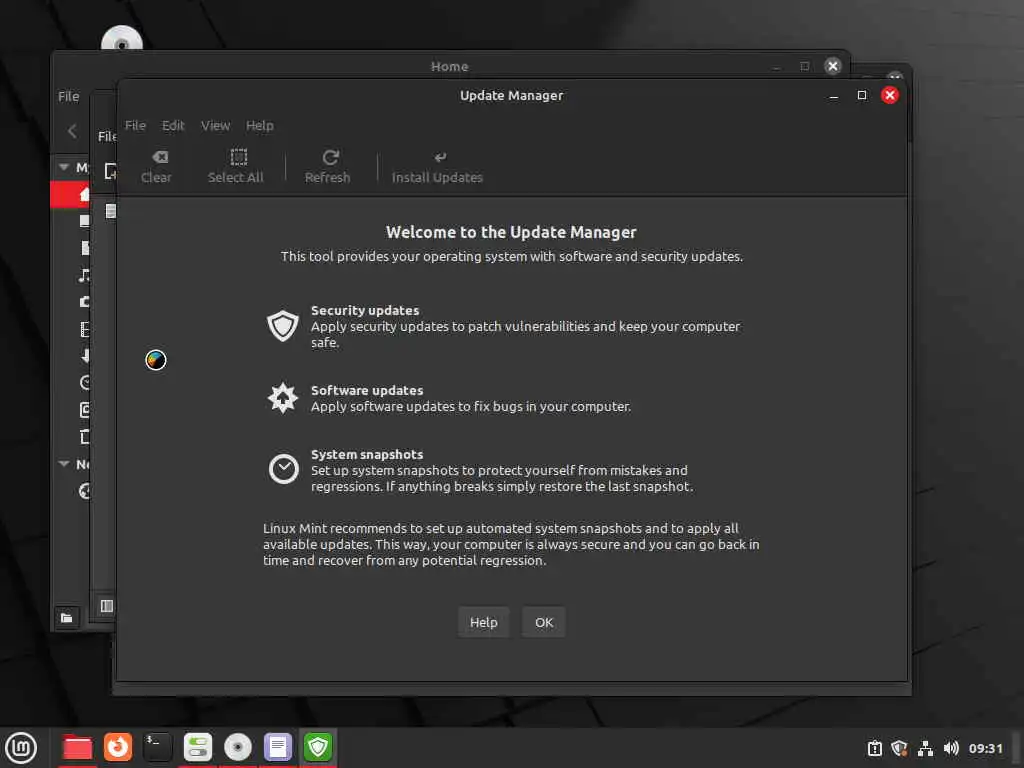Go back in Home file manager
The width and height of the screenshot is (1024, 768).
pos(72,131)
